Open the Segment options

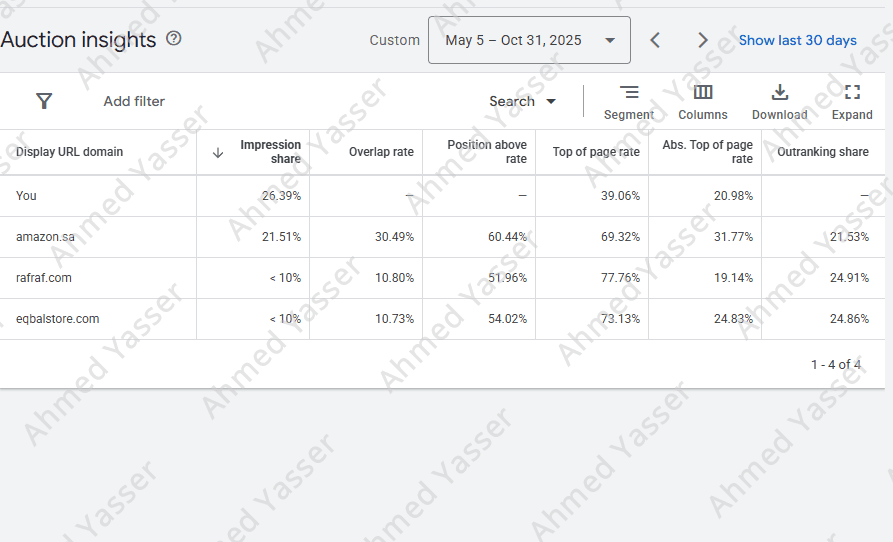click(x=629, y=101)
